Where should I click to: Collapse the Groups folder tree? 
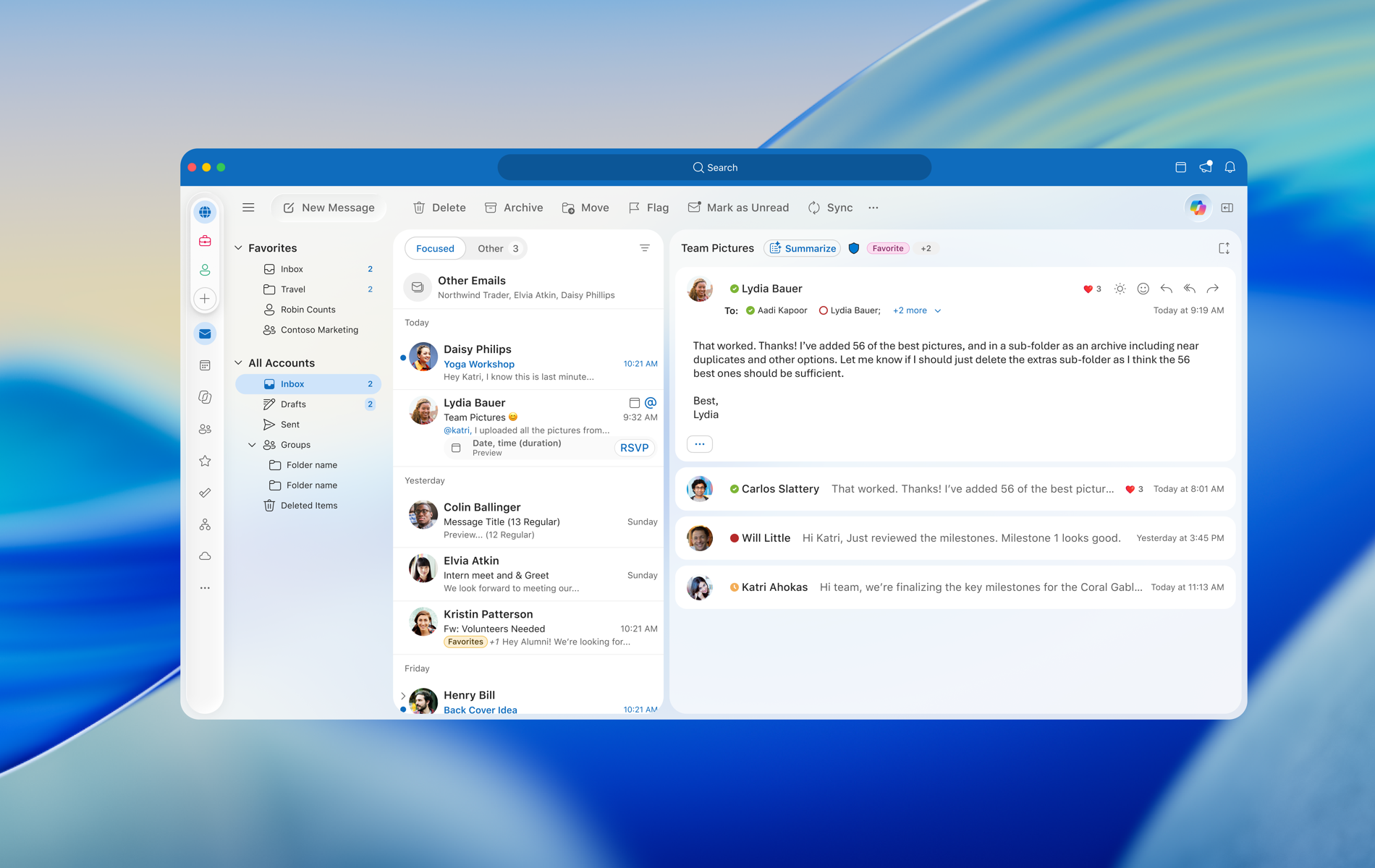pos(252,445)
